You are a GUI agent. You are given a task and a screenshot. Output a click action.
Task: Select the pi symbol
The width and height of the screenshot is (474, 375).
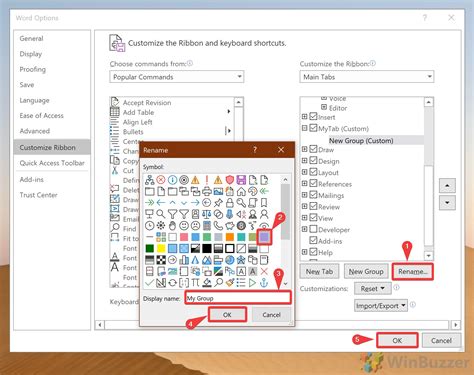(x=195, y=283)
